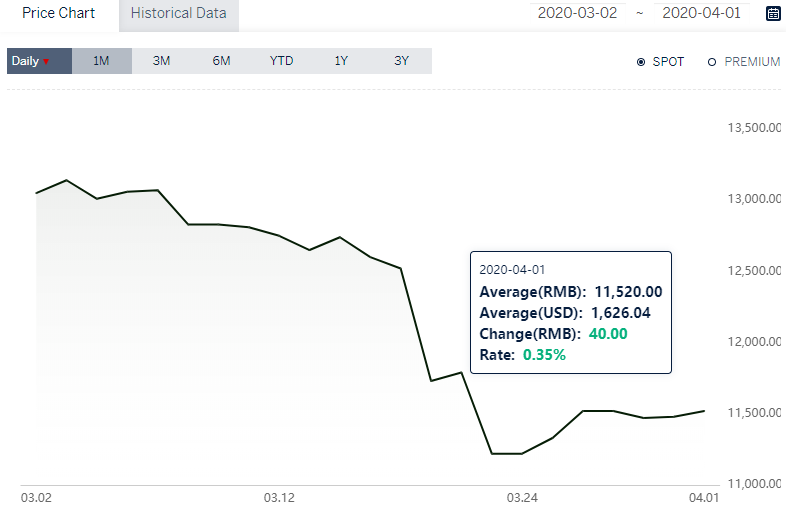This screenshot has width=786, height=516.
Task: Click the 03.12 x-axis date label
Action: [279, 498]
